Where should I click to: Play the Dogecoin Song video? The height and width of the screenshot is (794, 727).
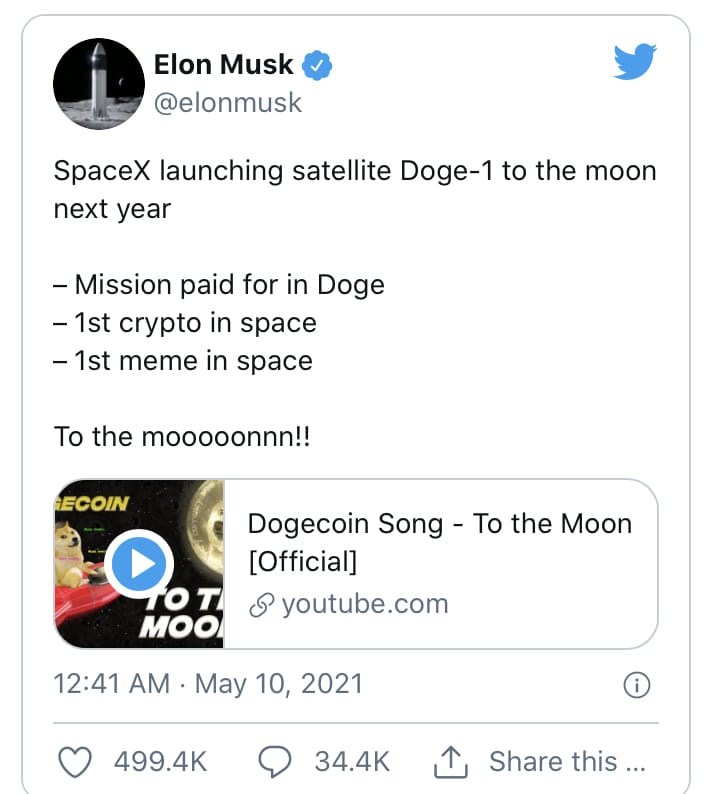pyautogui.click(x=139, y=564)
